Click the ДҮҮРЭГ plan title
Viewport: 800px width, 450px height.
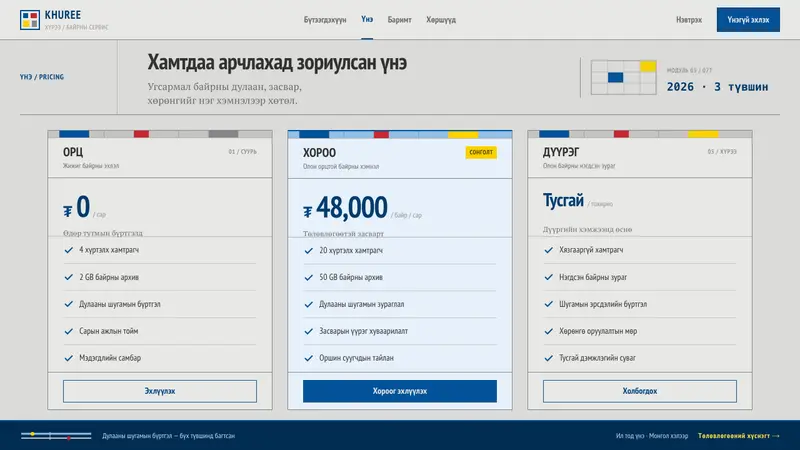pos(561,152)
